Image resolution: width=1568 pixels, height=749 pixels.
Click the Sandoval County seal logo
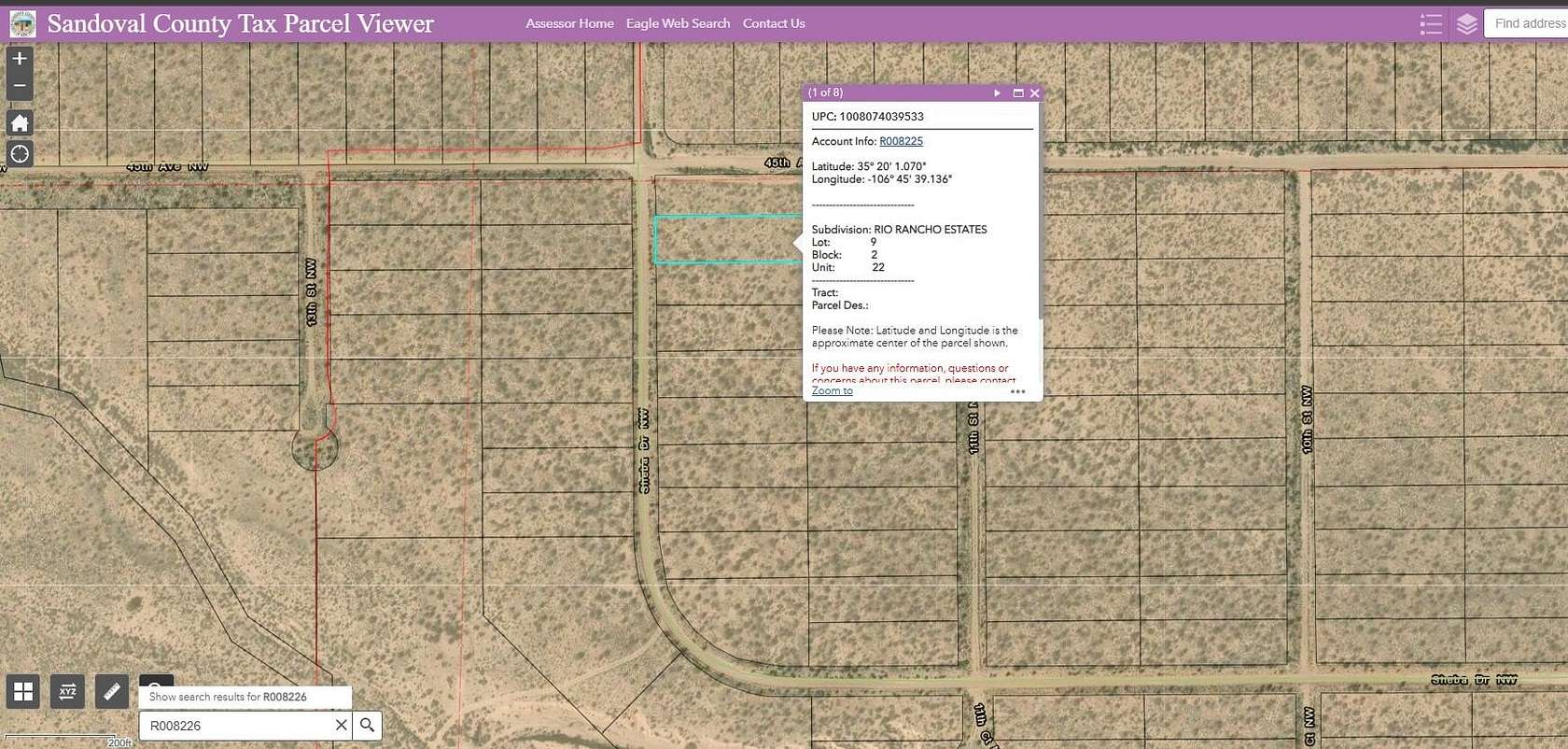point(22,23)
